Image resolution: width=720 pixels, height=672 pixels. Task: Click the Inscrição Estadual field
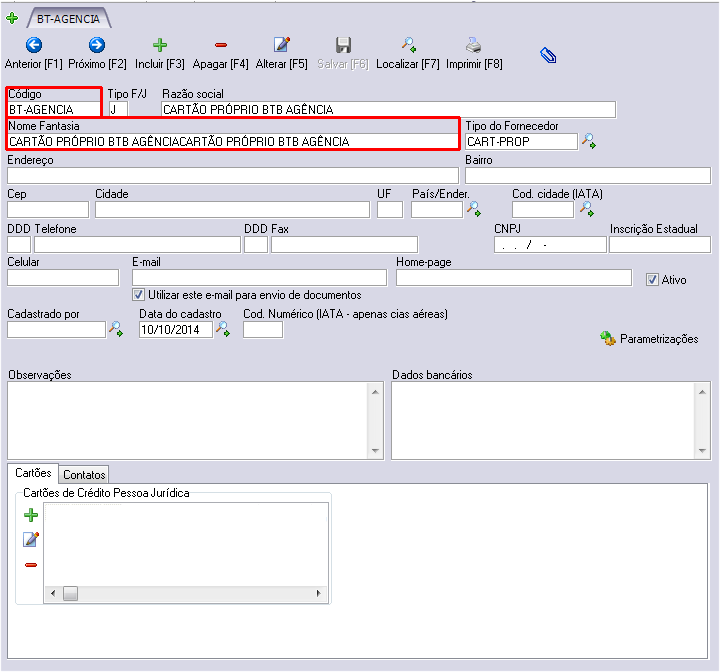[x=660, y=244]
